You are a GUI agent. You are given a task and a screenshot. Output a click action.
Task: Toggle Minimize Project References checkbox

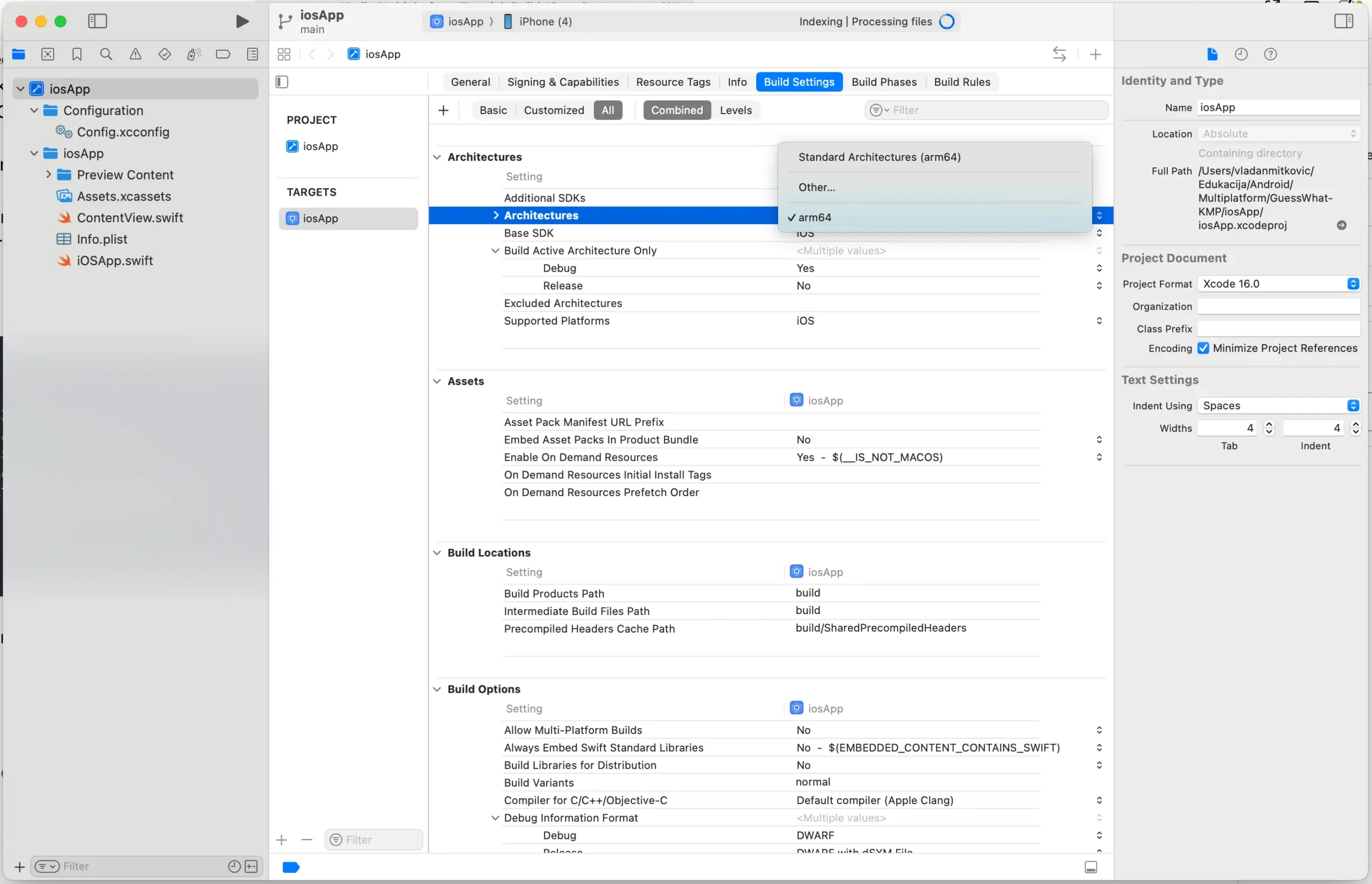[1203, 348]
